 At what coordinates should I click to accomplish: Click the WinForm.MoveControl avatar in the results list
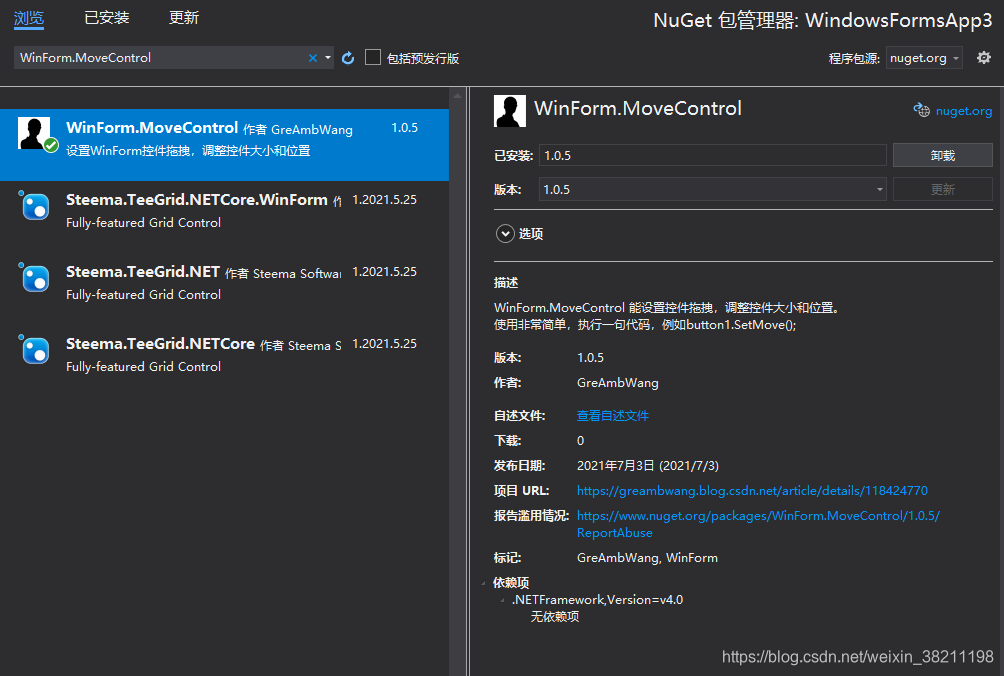point(34,133)
